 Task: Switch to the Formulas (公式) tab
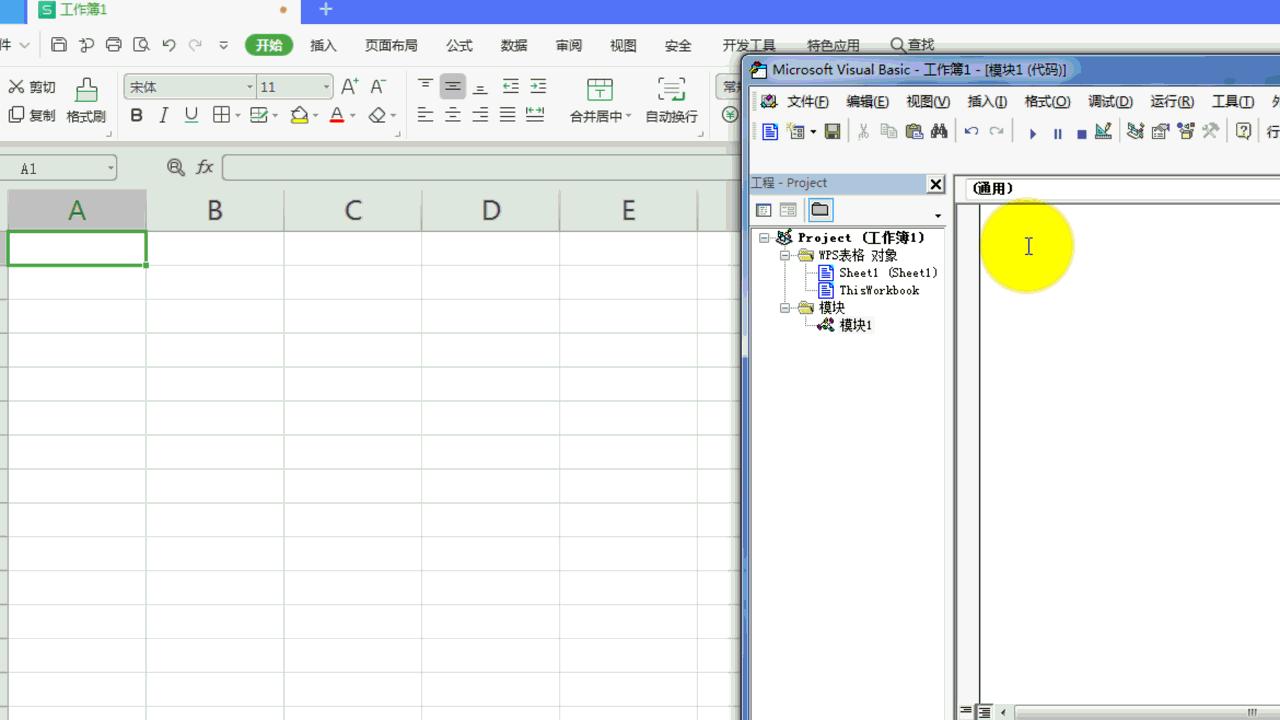pyautogui.click(x=459, y=45)
